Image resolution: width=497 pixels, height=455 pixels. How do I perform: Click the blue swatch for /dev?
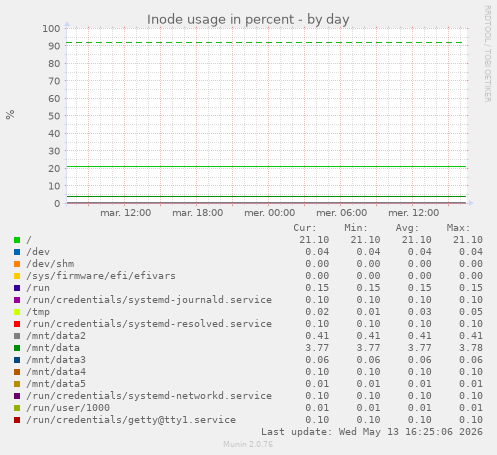(x=17, y=252)
